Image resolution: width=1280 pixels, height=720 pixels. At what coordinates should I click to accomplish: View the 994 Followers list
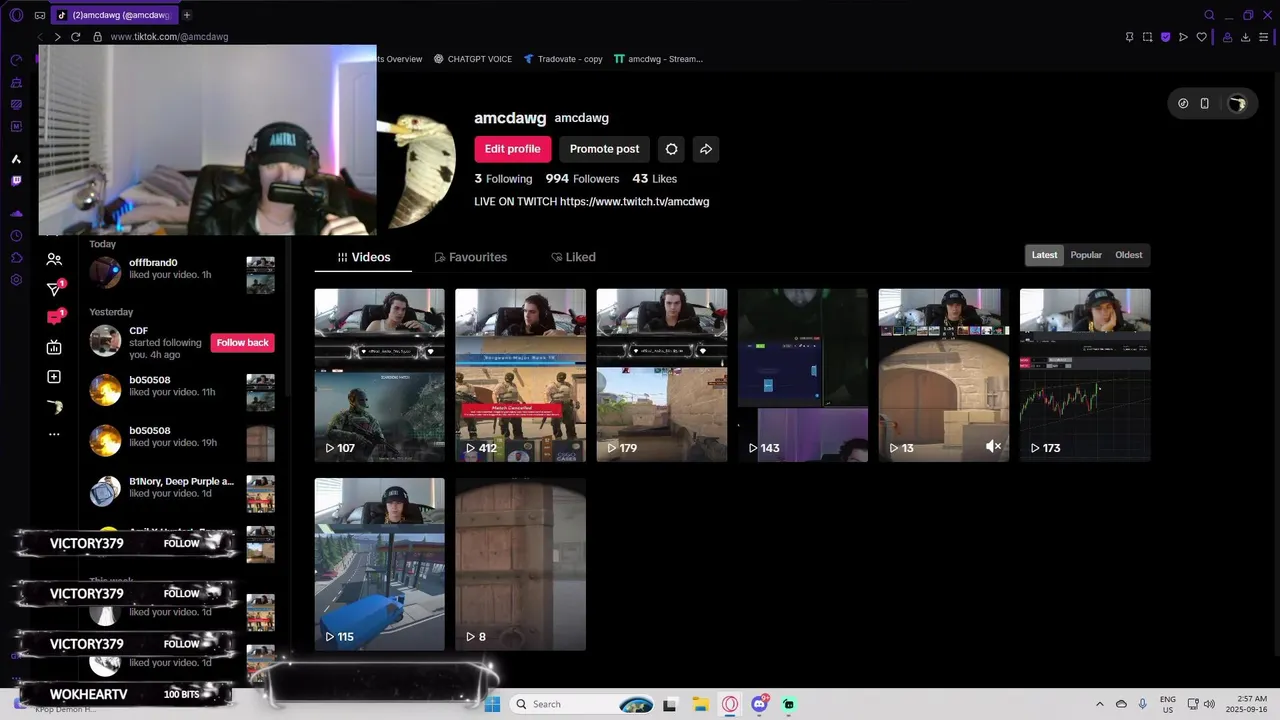coord(582,179)
